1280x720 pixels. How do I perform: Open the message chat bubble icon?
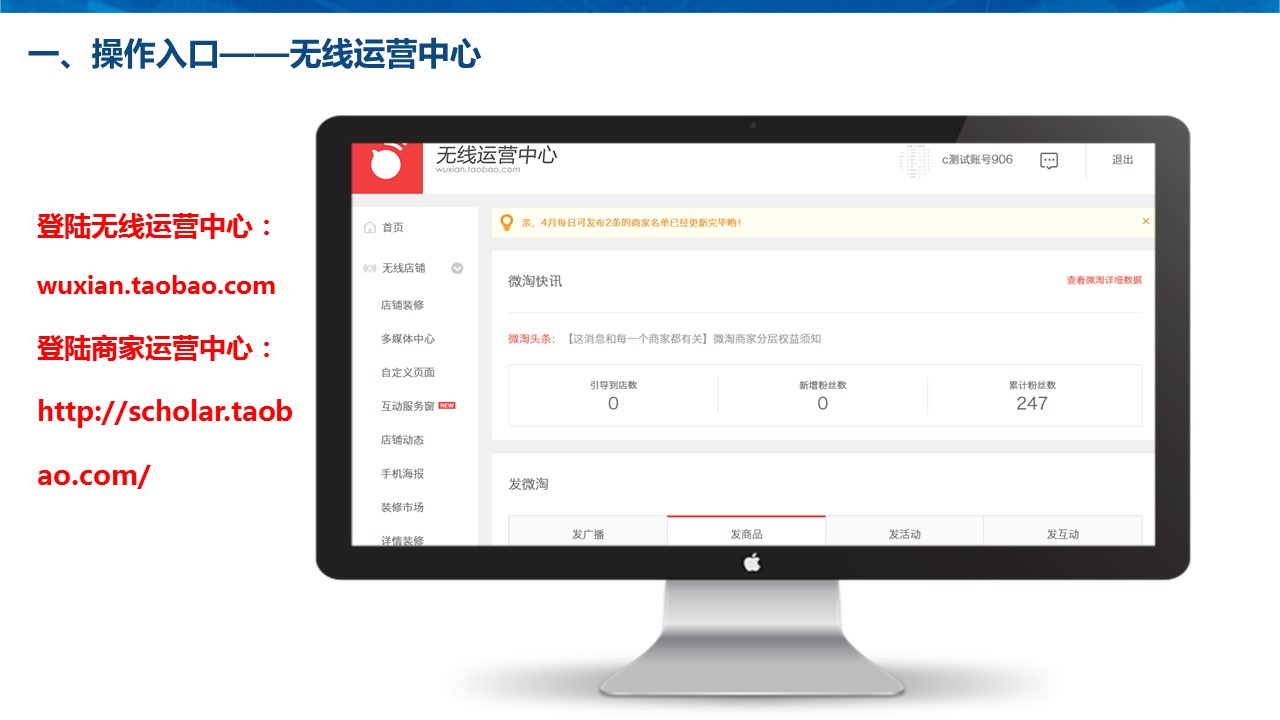tap(1049, 160)
